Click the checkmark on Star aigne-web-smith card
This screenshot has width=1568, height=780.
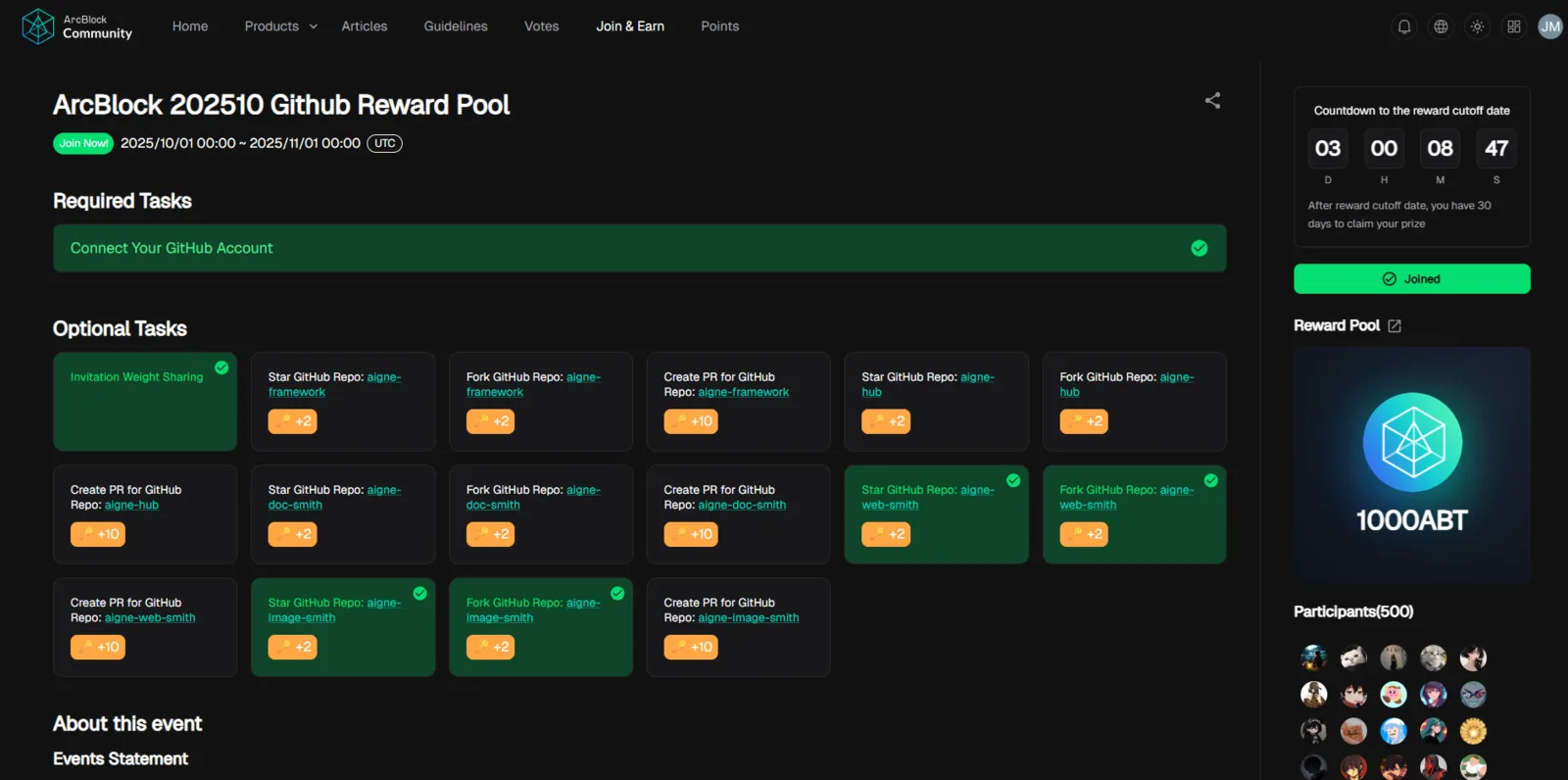point(1013,480)
